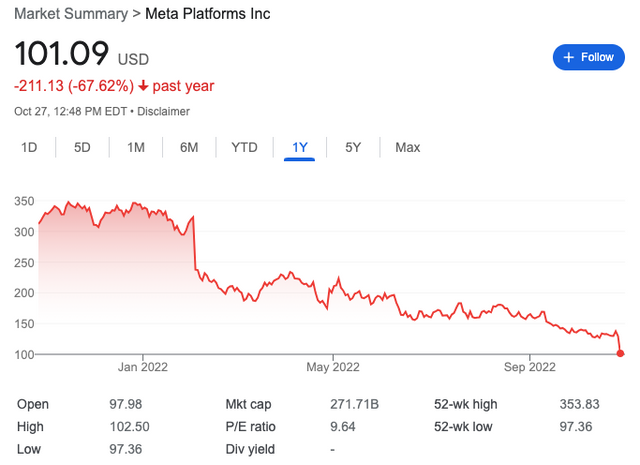
Task: Click the 1Y range tab
Action: tap(299, 148)
